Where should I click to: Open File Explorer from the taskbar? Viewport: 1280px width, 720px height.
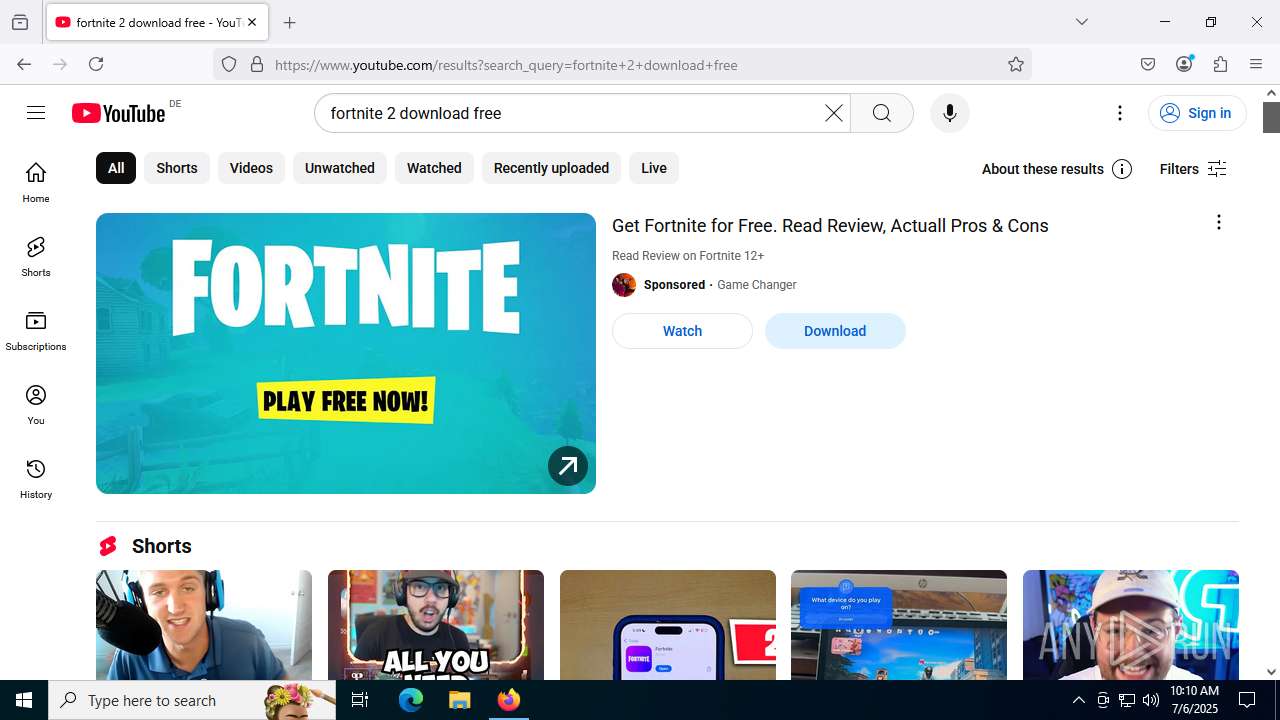[x=459, y=700]
